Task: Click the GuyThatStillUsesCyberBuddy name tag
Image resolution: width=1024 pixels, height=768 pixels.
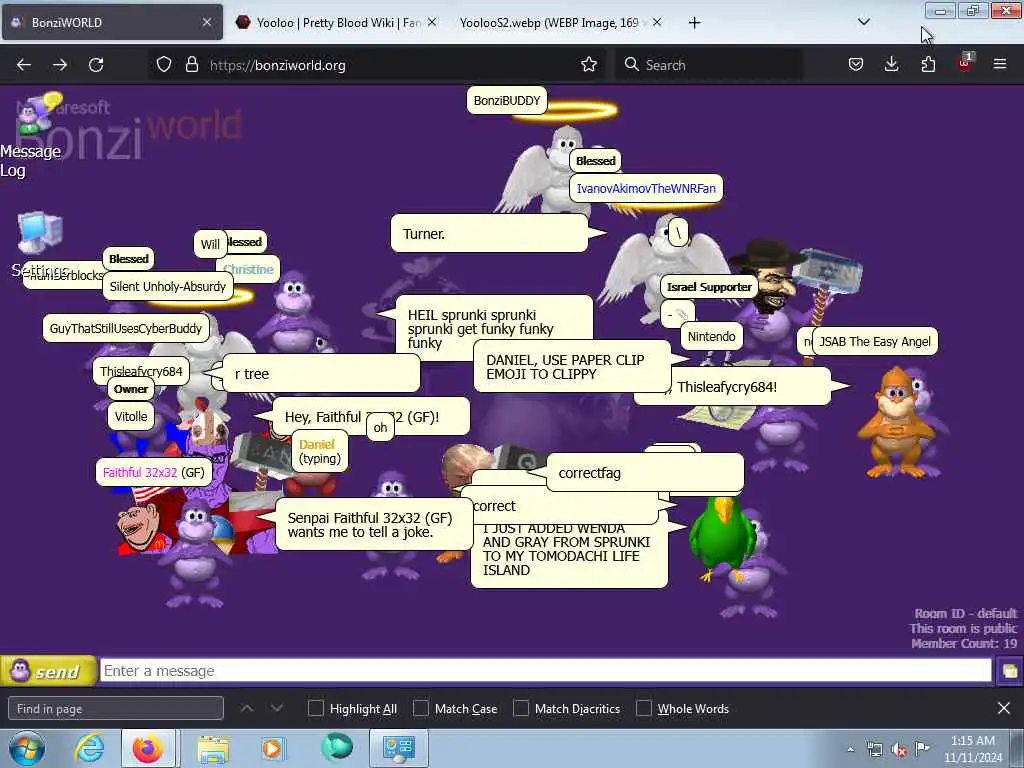Action: [x=125, y=328]
